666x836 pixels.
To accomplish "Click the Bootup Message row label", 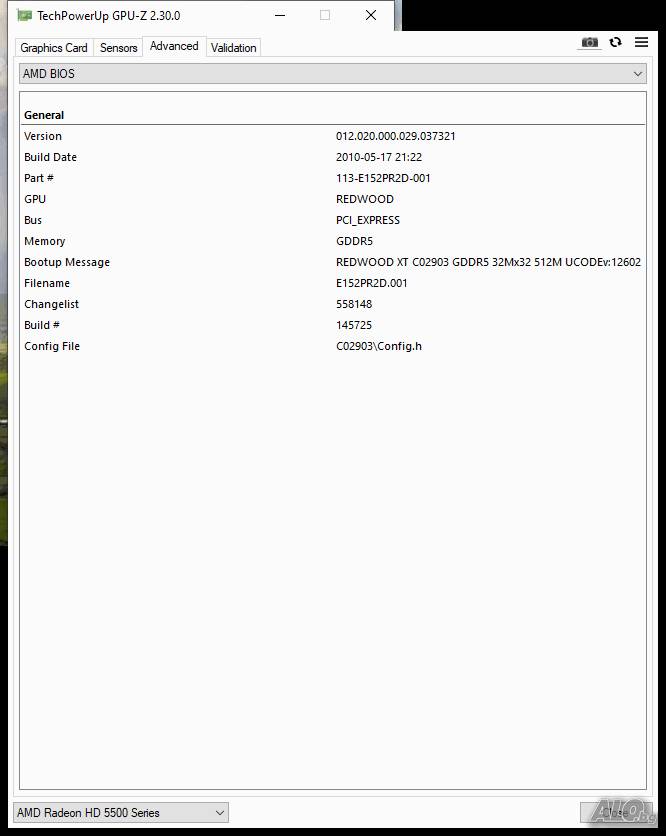I will [x=67, y=262].
